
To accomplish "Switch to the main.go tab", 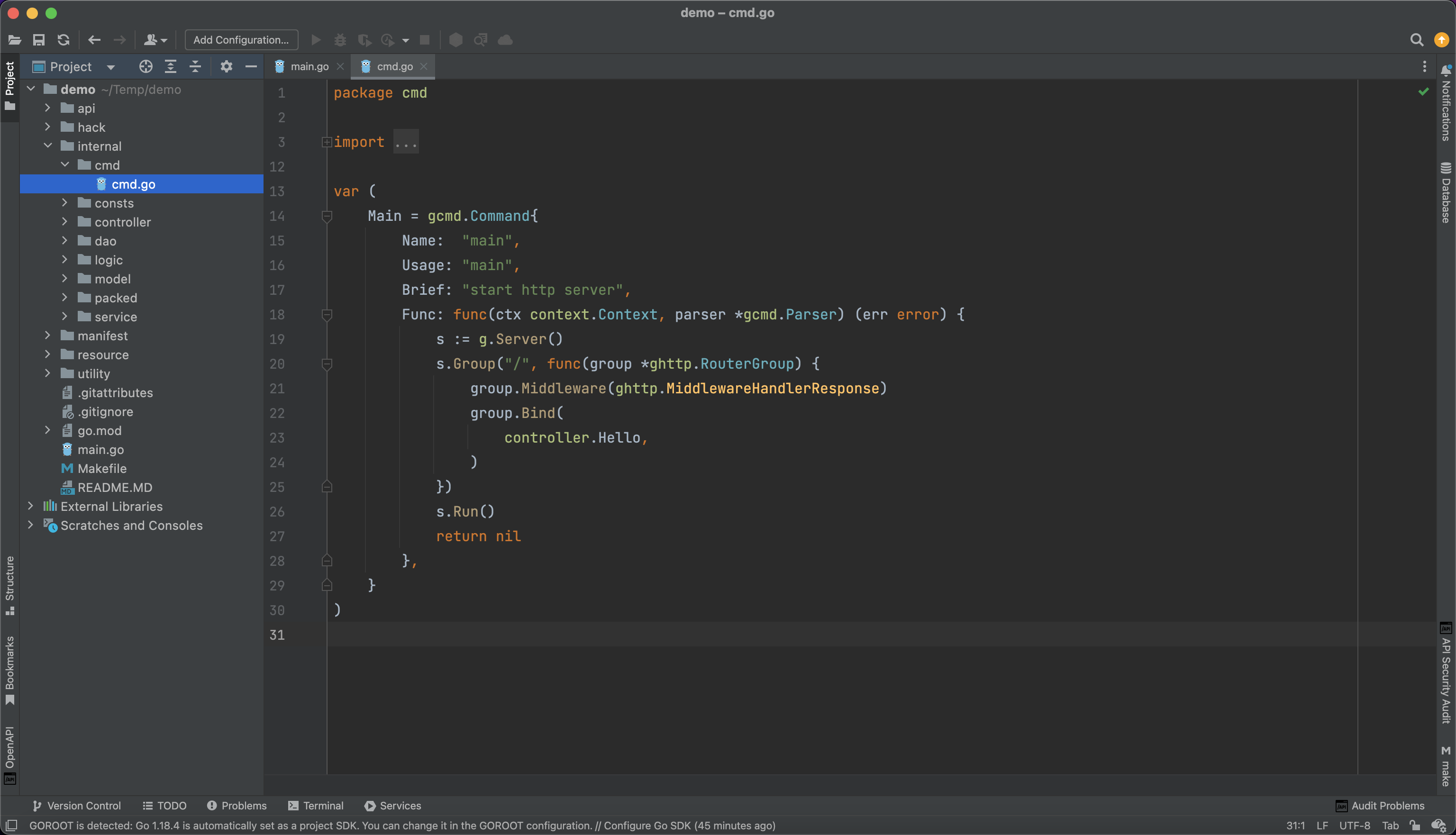I will pyautogui.click(x=309, y=66).
